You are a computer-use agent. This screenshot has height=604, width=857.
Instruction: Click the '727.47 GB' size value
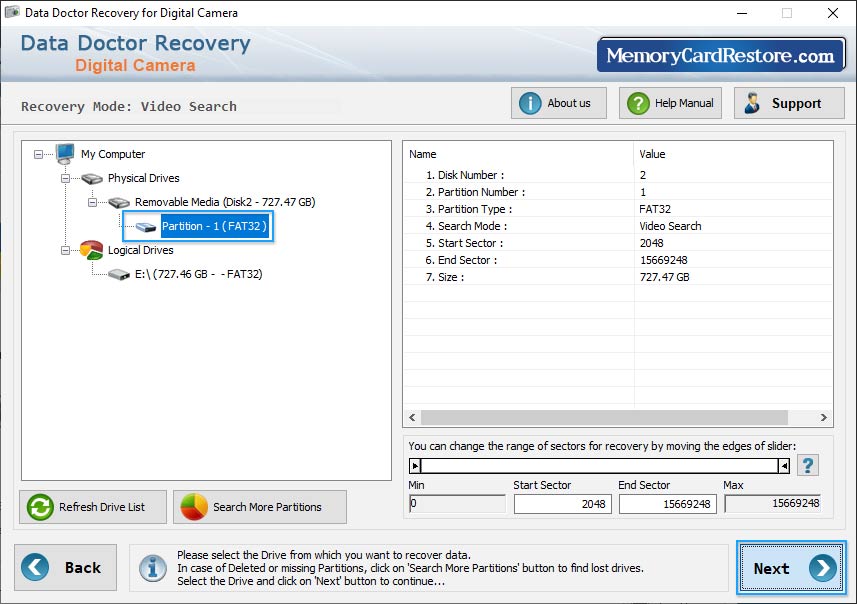click(x=665, y=277)
